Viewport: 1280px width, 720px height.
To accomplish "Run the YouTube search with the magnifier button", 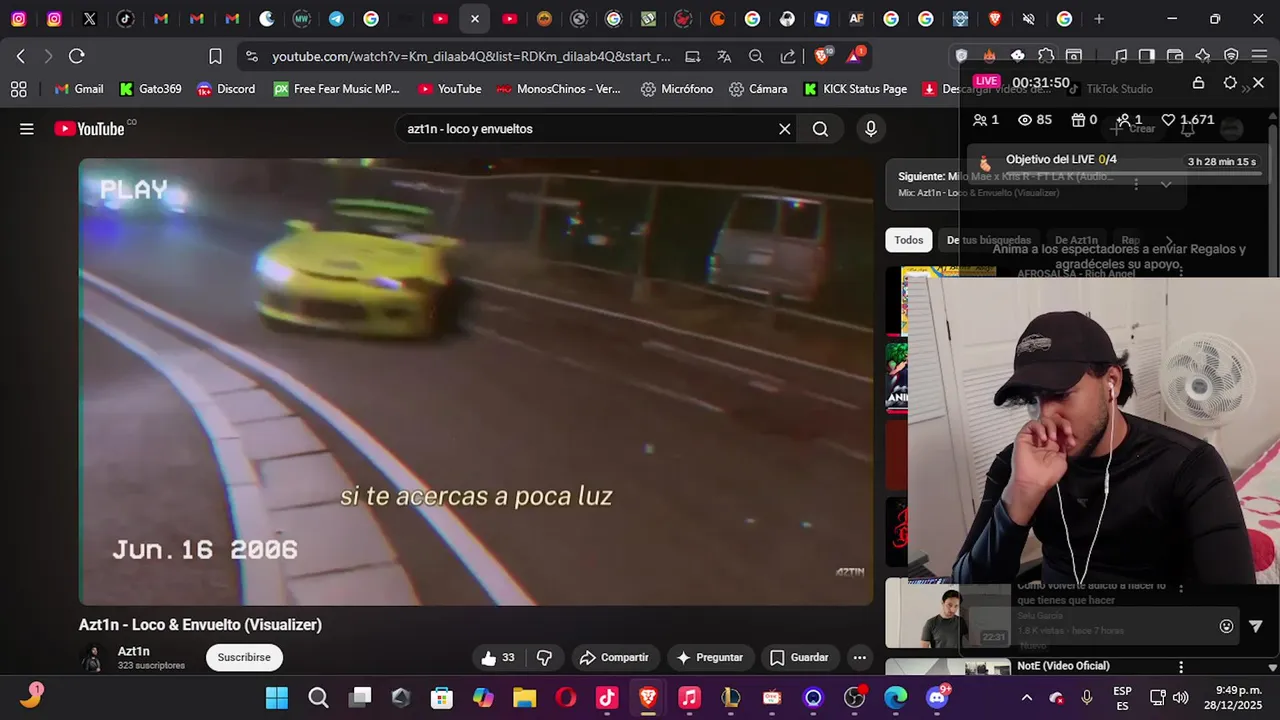I will click(x=820, y=129).
